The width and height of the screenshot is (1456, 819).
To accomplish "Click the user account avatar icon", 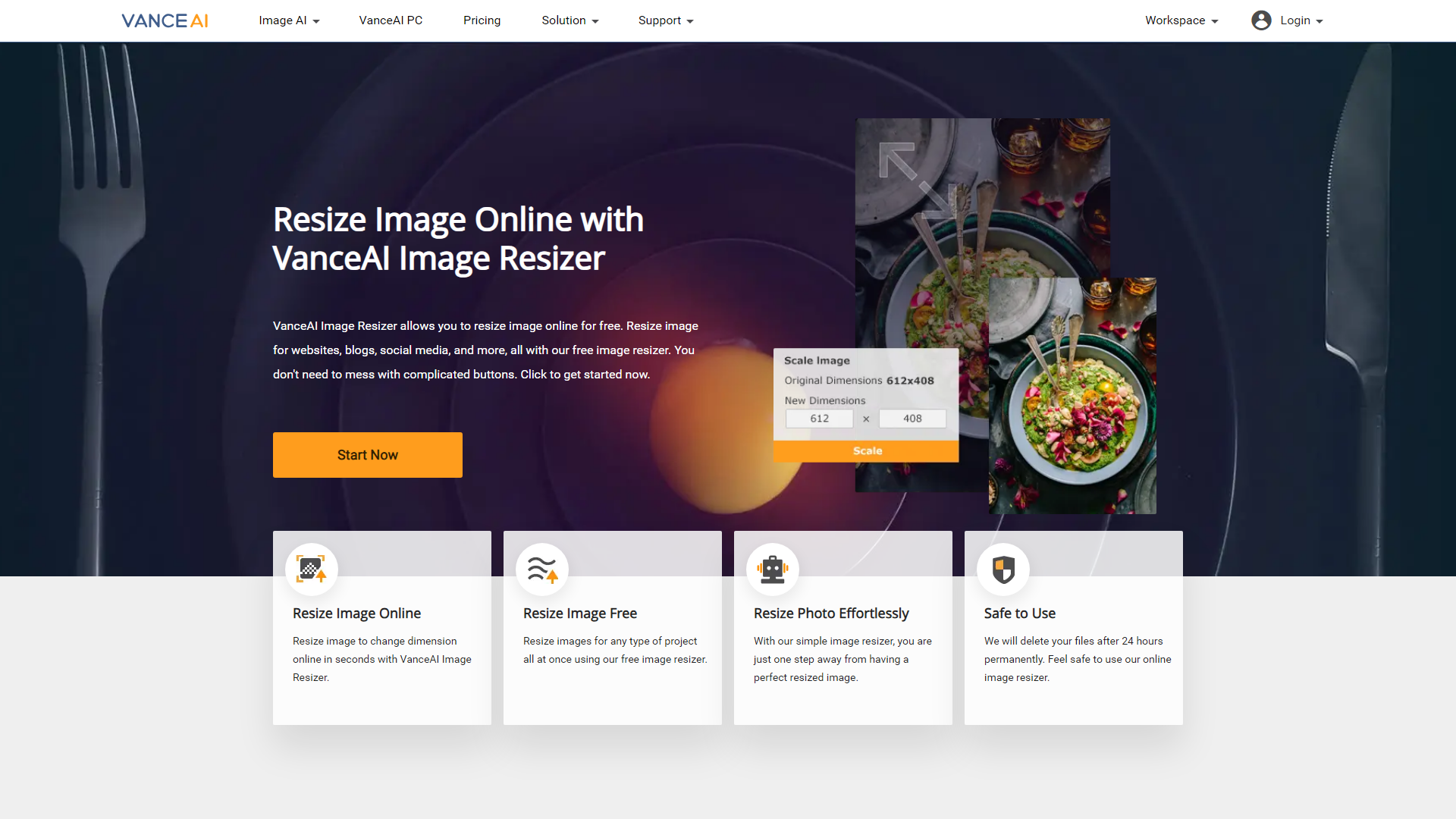I will click(1261, 20).
